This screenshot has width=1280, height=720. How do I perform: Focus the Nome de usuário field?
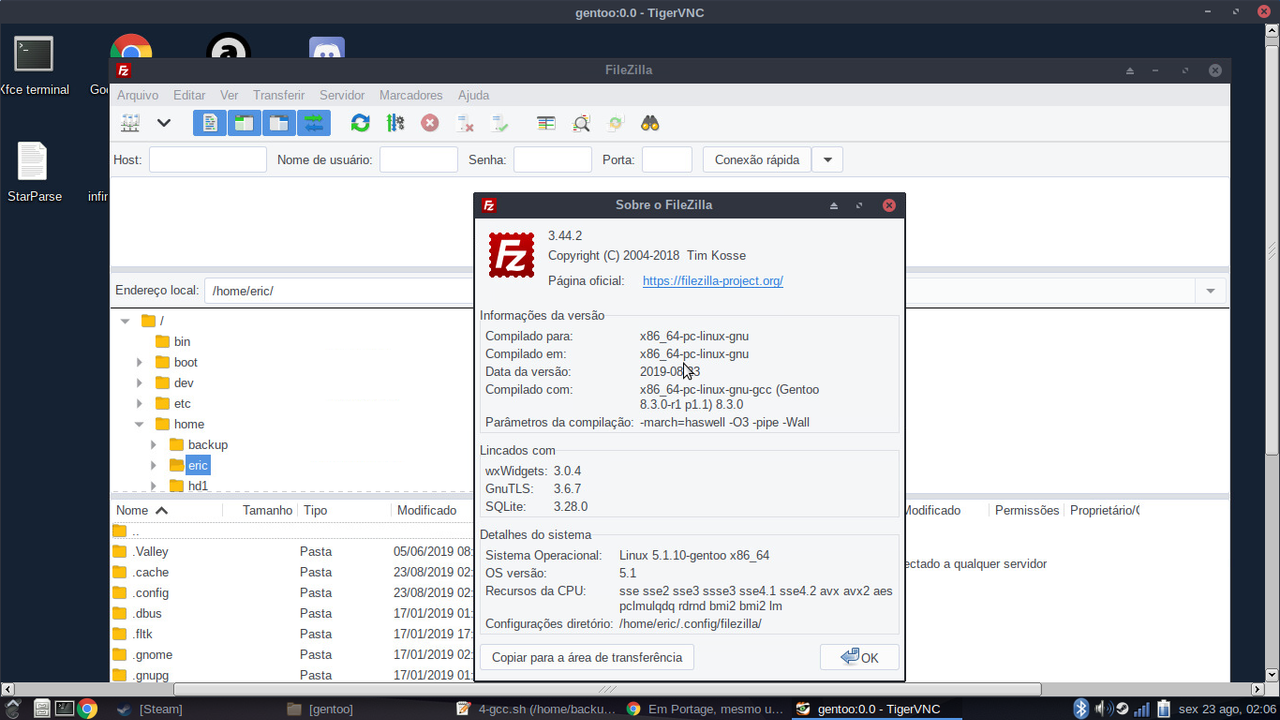pyautogui.click(x=419, y=160)
